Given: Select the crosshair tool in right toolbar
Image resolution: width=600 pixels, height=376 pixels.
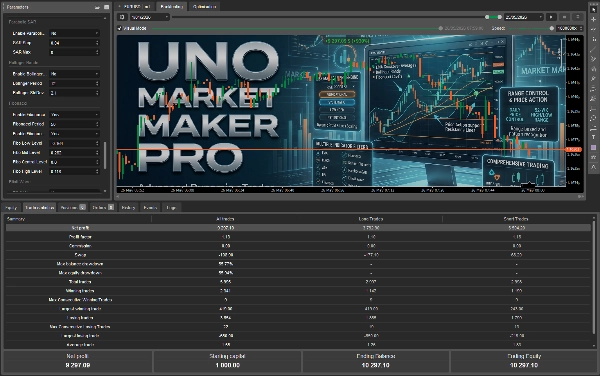Looking at the screenshot, I should (x=593, y=19).
